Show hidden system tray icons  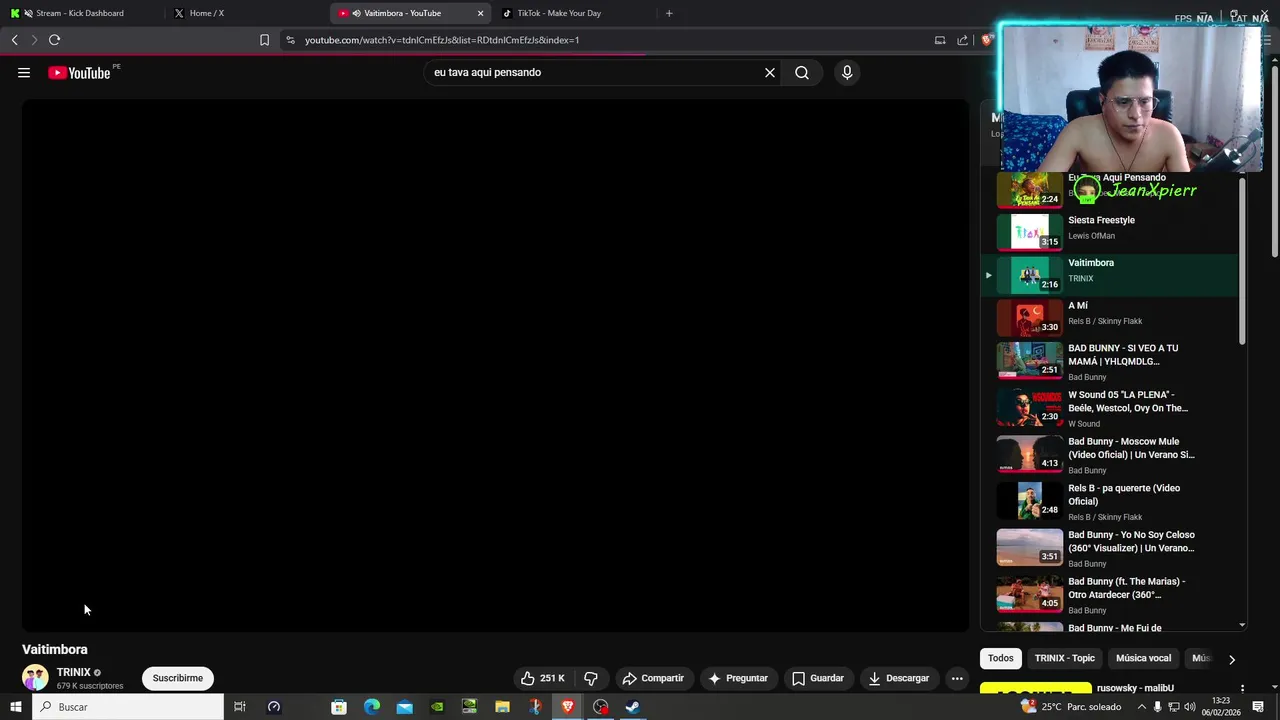pyautogui.click(x=1142, y=707)
